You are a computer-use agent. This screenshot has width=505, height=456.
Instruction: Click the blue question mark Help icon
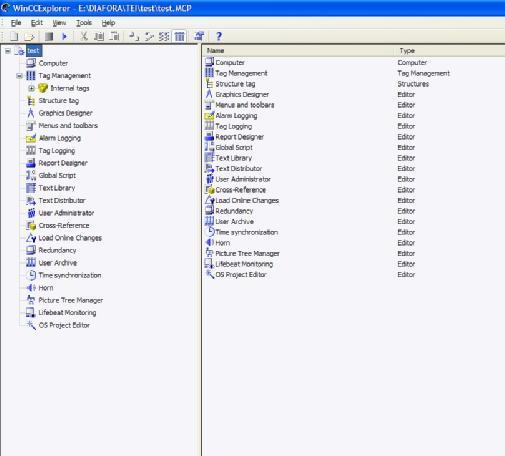(219, 36)
